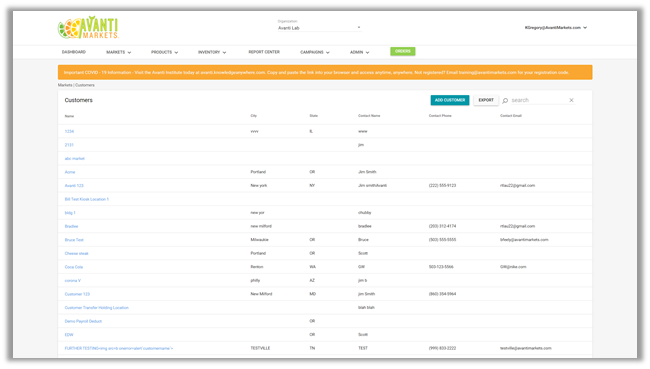Open the Inventory menu

[212, 52]
